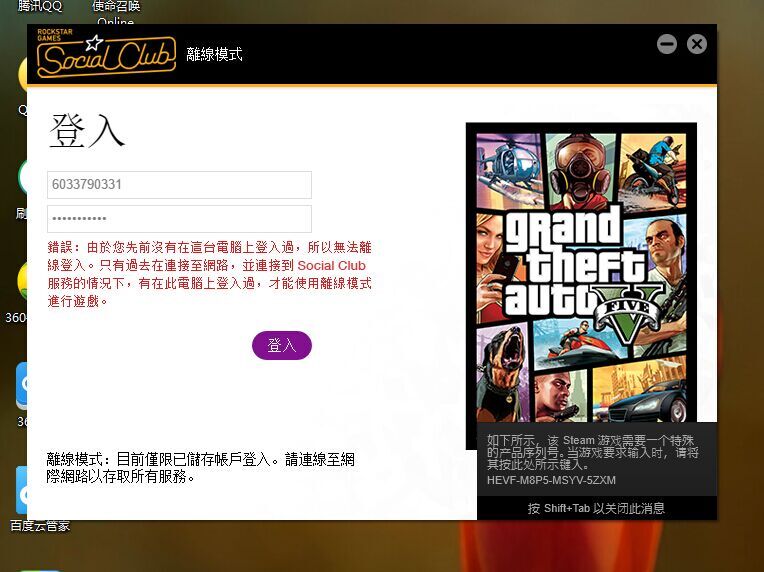Viewport: 764px width, 572px height.
Task: Open the 腾讯QQ desktop shortcut label
Action: [40, 6]
